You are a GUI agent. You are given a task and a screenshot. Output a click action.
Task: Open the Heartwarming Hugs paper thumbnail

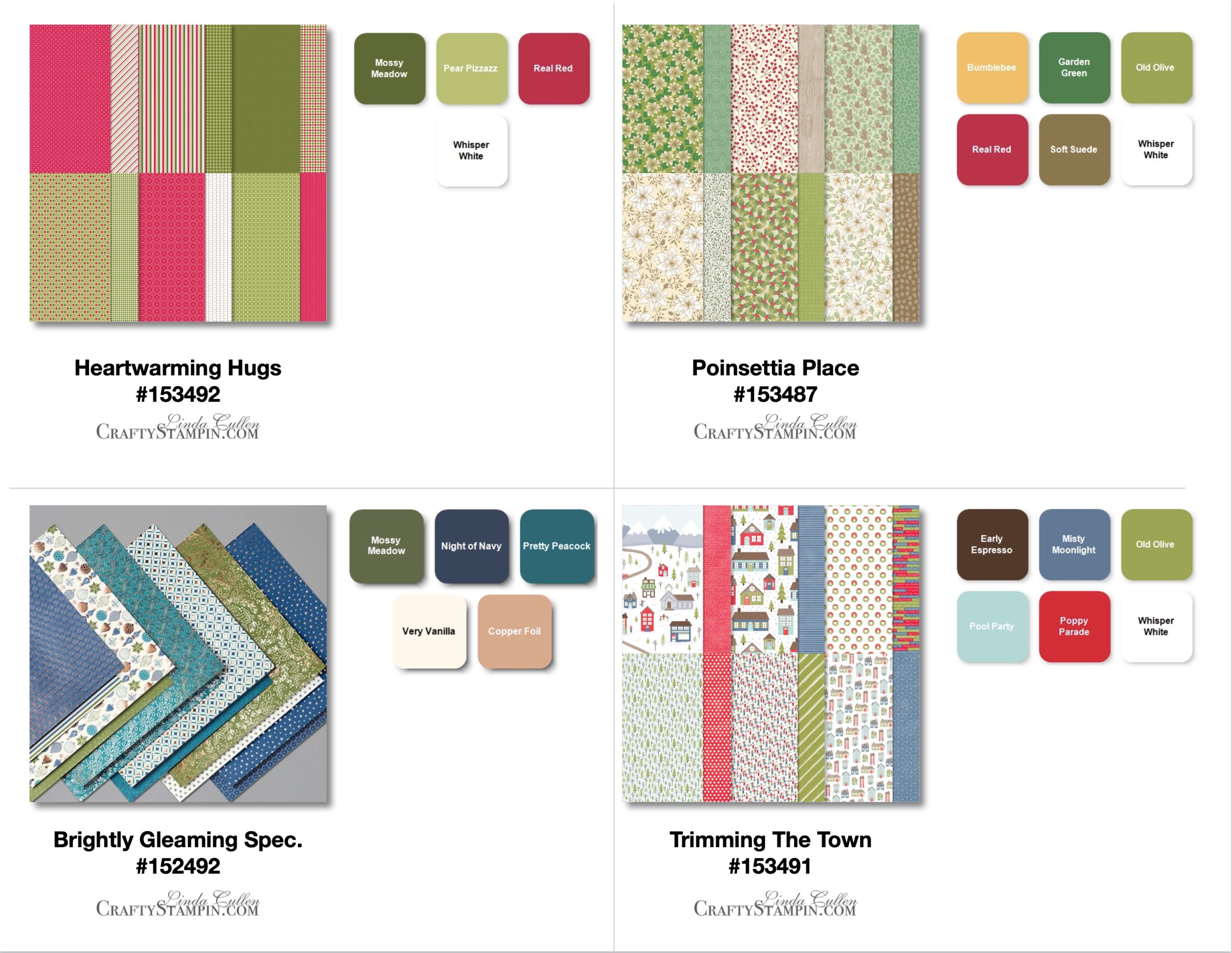[178, 173]
